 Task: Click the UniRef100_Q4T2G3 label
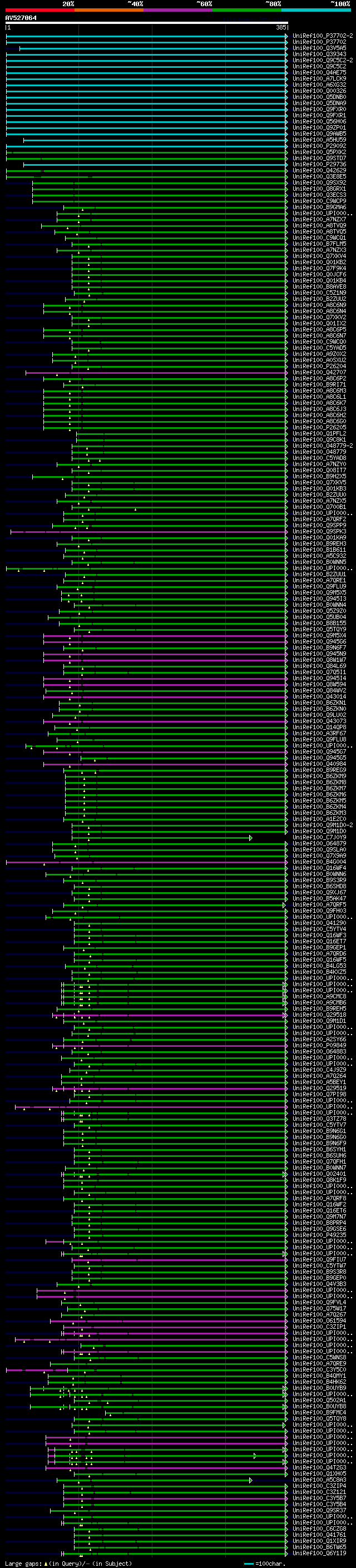[x=319, y=1467]
